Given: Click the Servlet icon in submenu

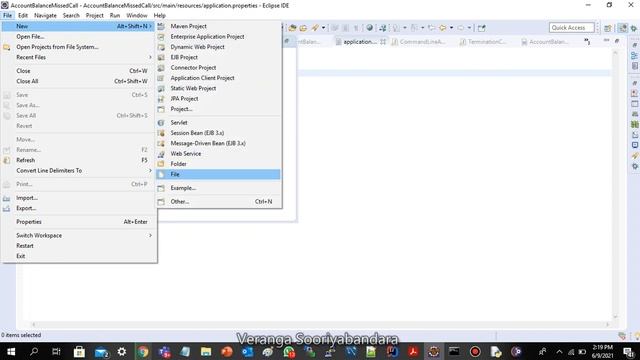Looking at the screenshot, I should pos(161,122).
